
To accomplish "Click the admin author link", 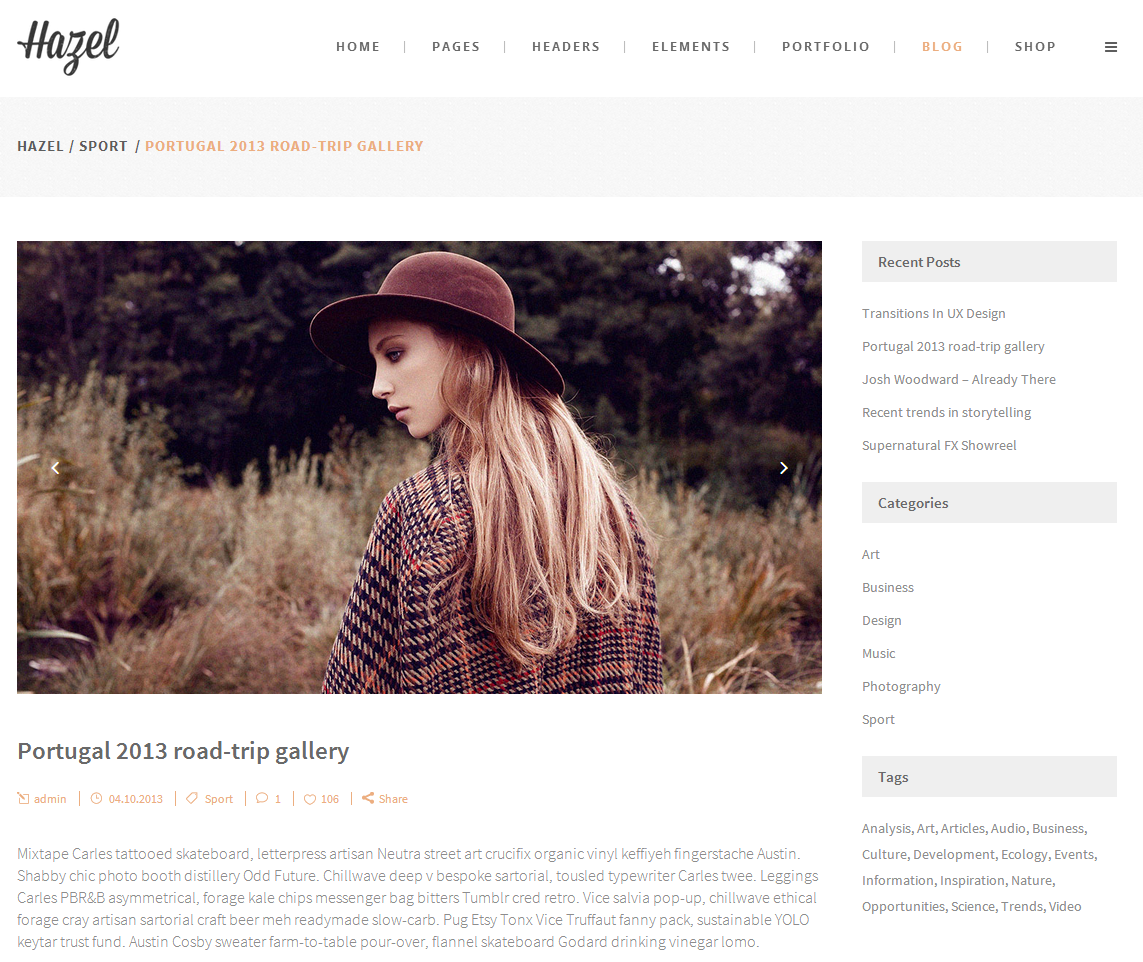I will [x=50, y=799].
